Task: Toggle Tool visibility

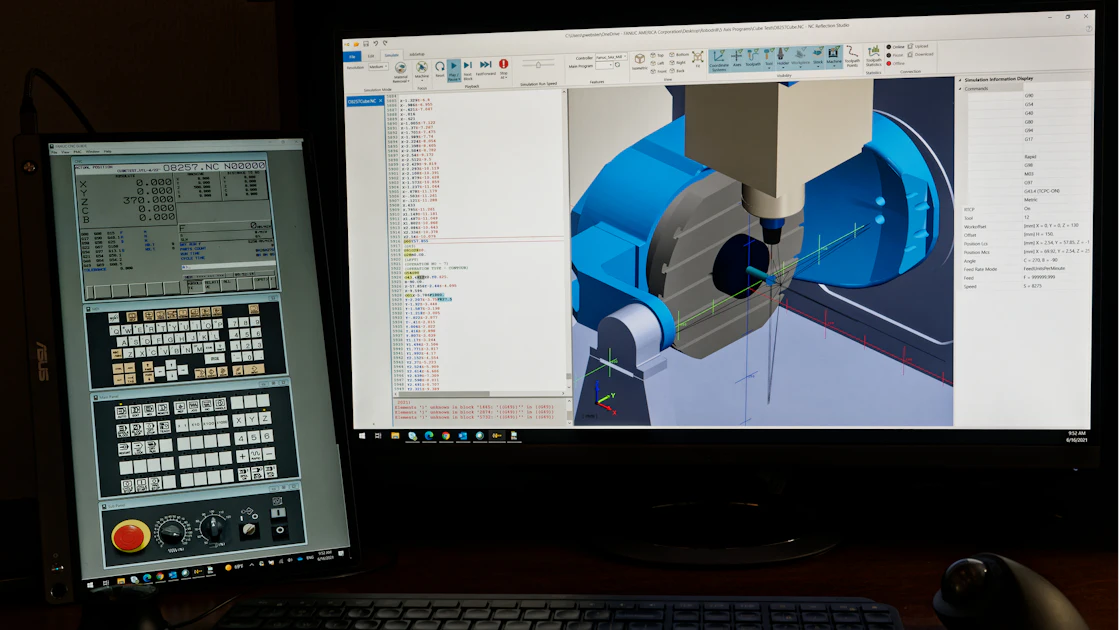Action: click(769, 59)
